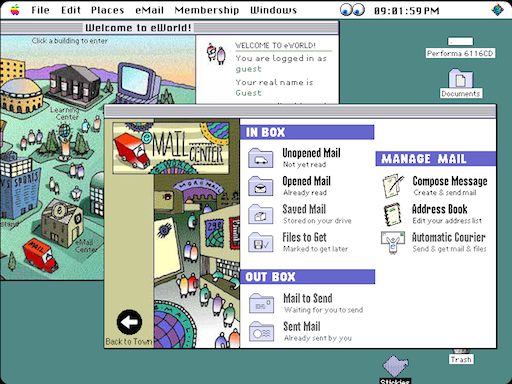This screenshot has height=384, width=512.
Task: Open the application switcher menu icon
Action: click(498, 10)
